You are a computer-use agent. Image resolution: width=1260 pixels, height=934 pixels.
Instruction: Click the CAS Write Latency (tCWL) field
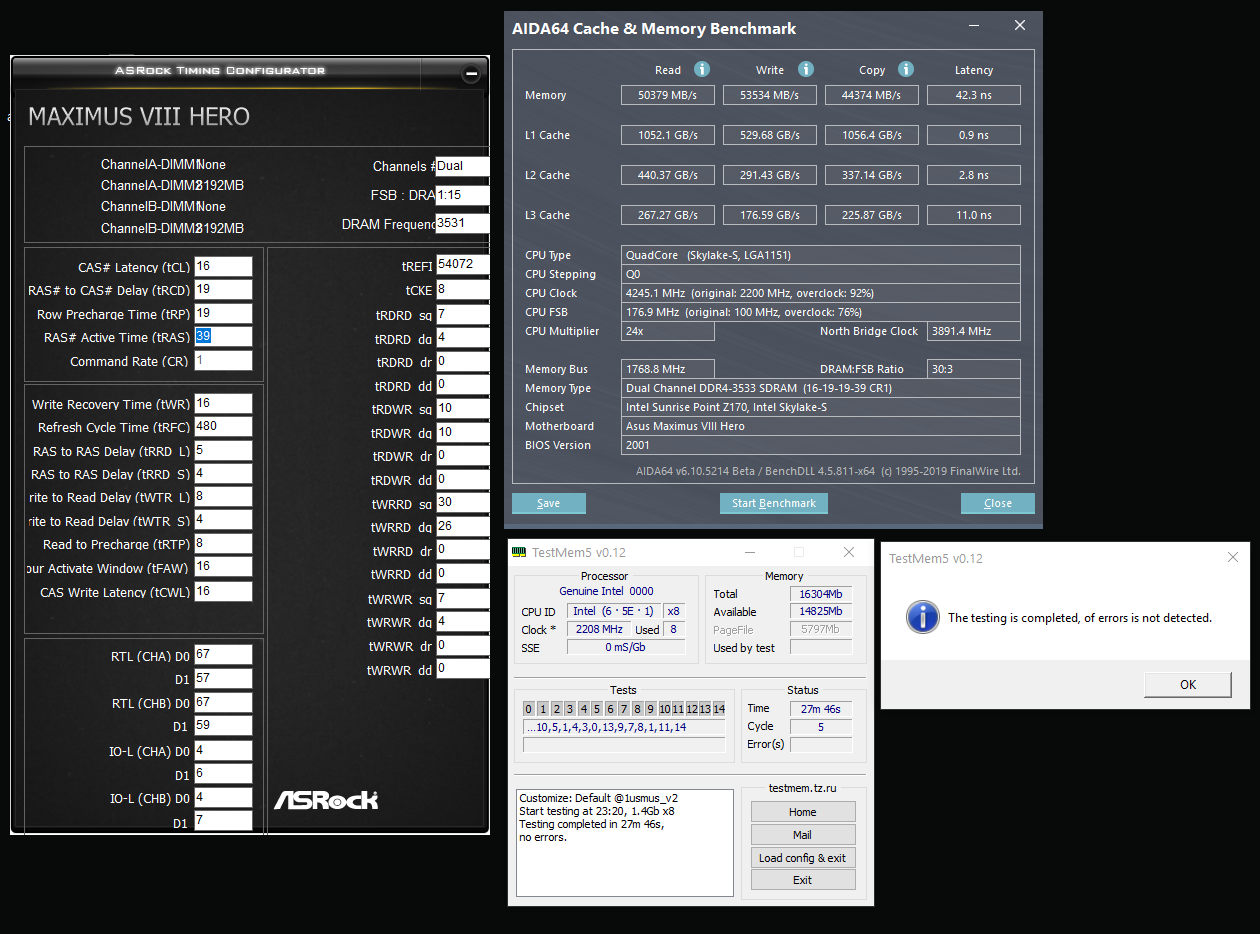223,591
